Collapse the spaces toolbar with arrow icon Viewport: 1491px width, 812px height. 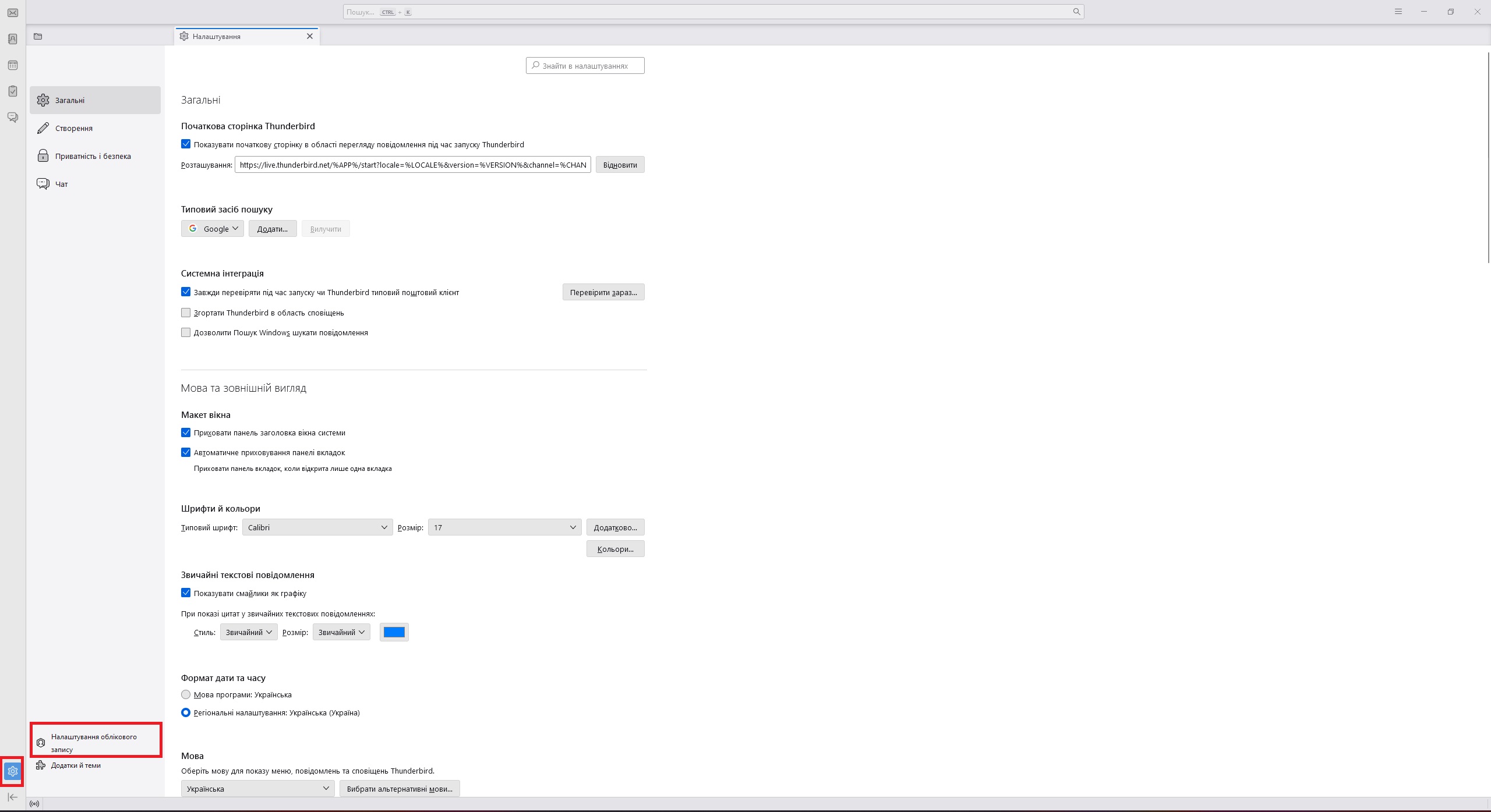pos(13,797)
